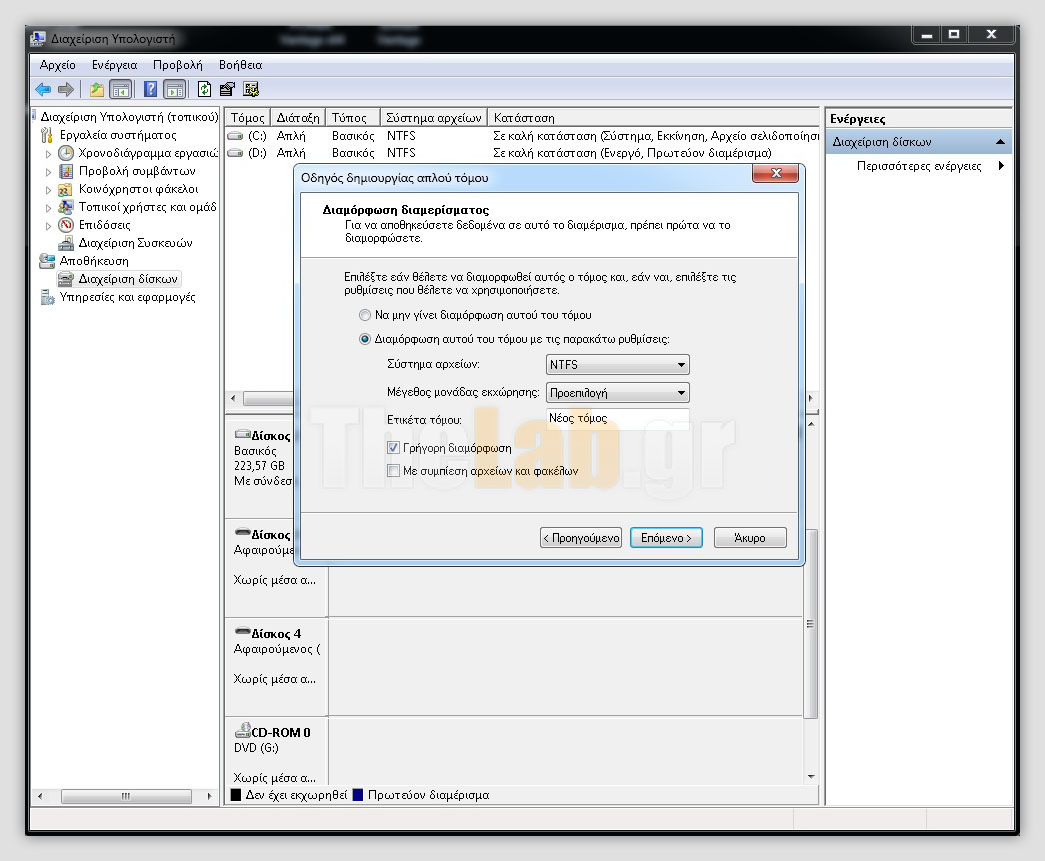Click the Προβολή συμβάντων event viewer icon
The width and height of the screenshot is (1045, 861).
click(66, 171)
